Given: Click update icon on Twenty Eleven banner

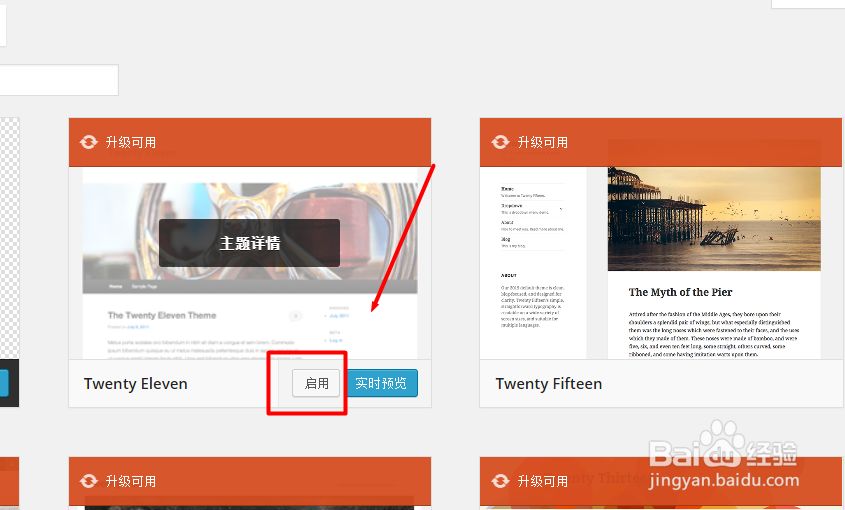Looking at the screenshot, I should [89, 142].
